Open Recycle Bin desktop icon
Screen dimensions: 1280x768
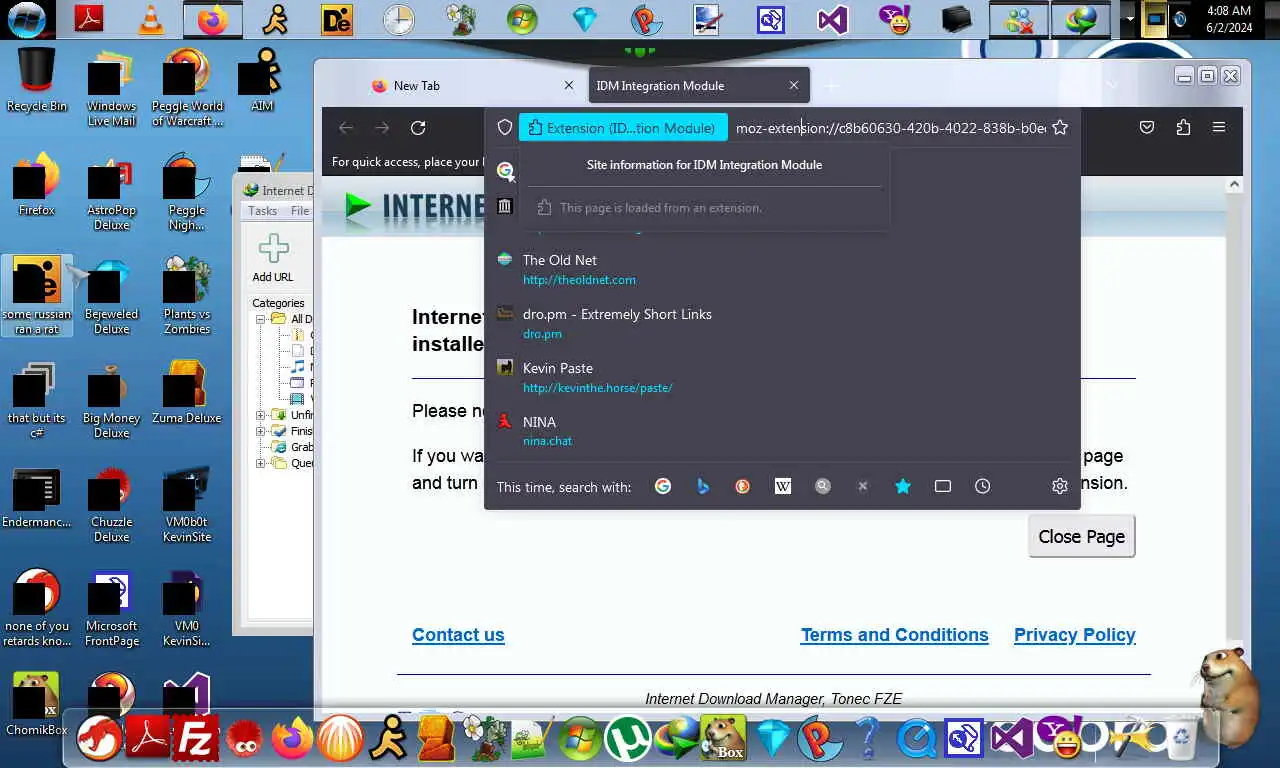click(37, 80)
